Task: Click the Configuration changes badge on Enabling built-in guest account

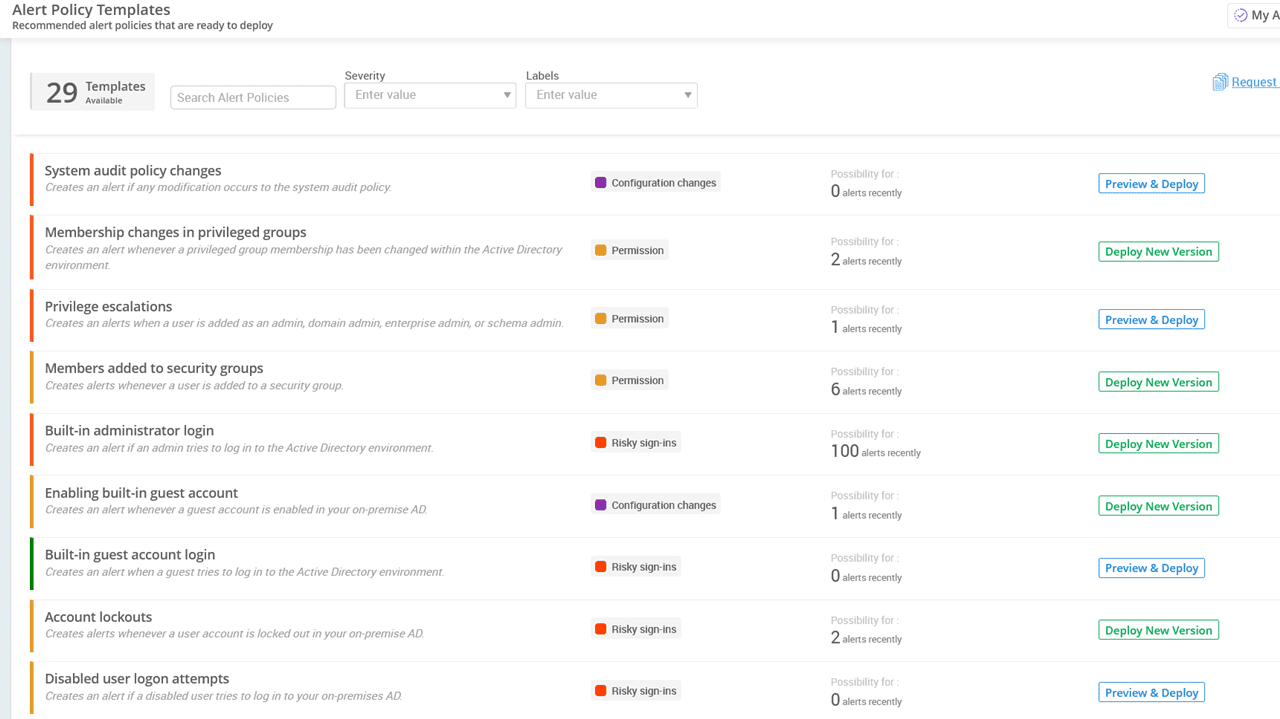Action: point(656,504)
